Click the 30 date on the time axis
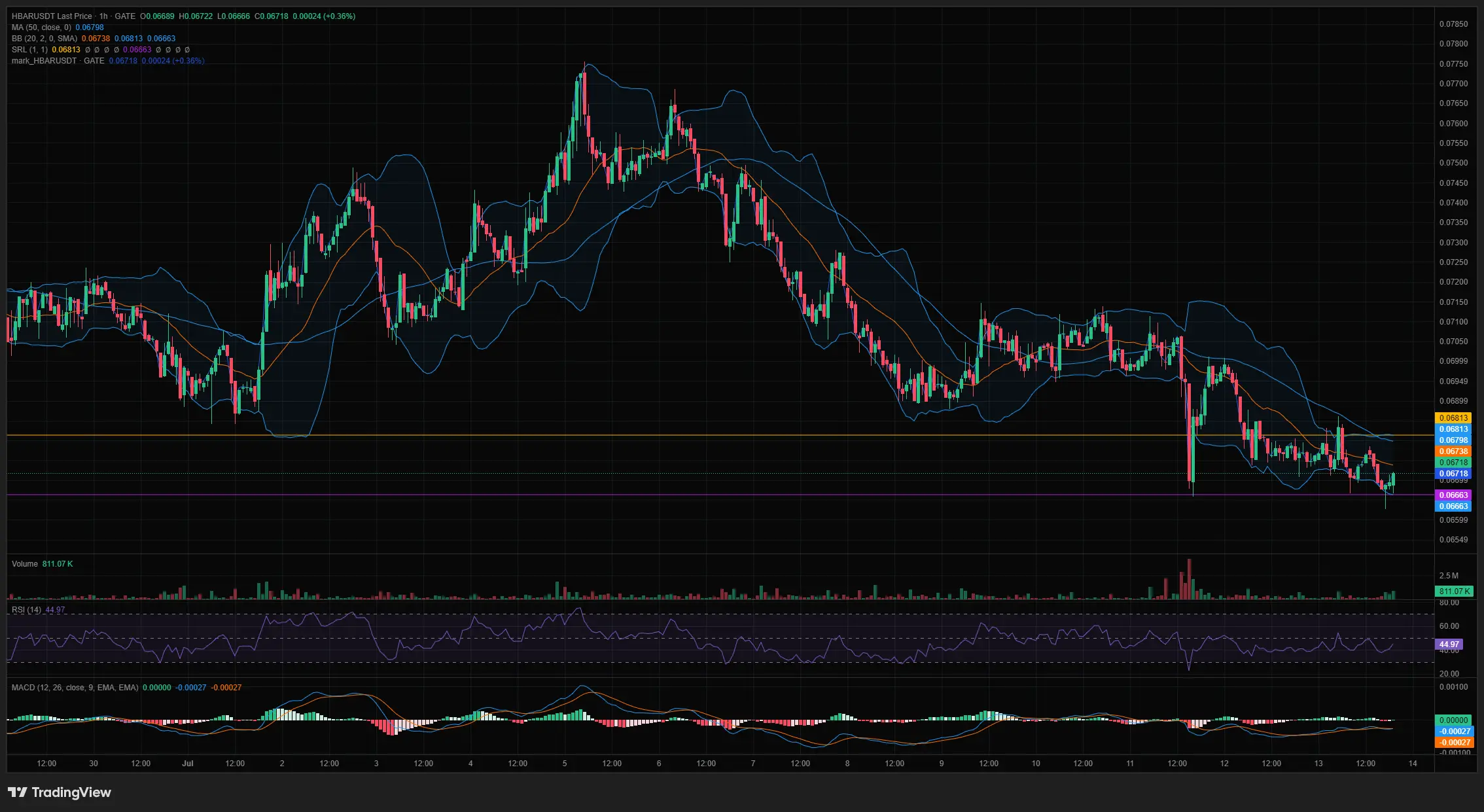 [94, 763]
